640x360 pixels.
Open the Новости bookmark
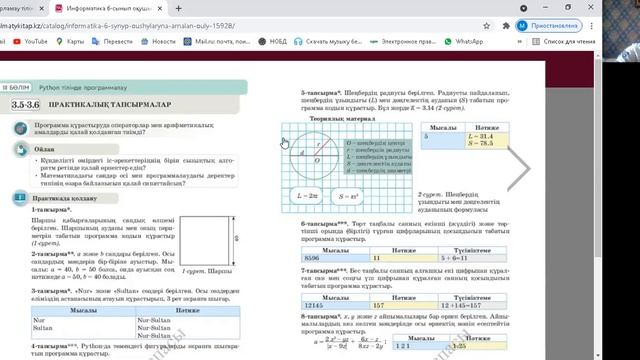coord(158,41)
